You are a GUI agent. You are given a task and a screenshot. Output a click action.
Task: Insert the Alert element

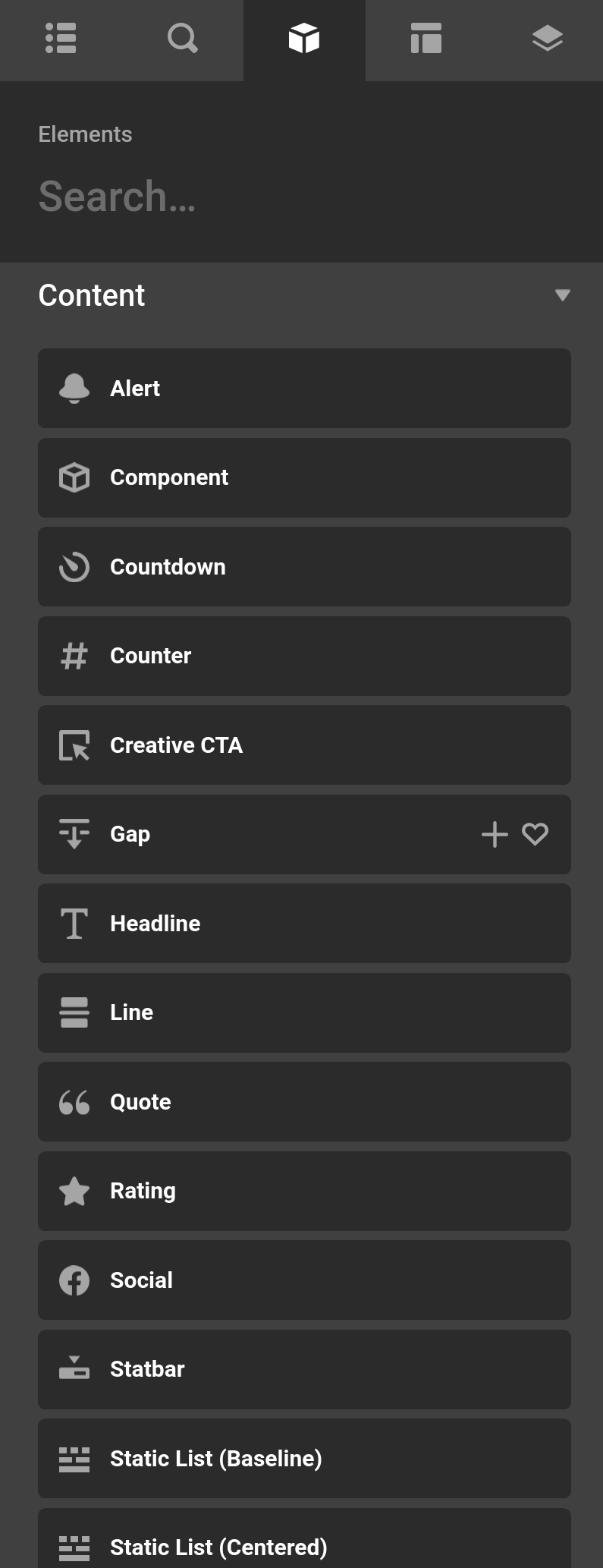point(303,389)
